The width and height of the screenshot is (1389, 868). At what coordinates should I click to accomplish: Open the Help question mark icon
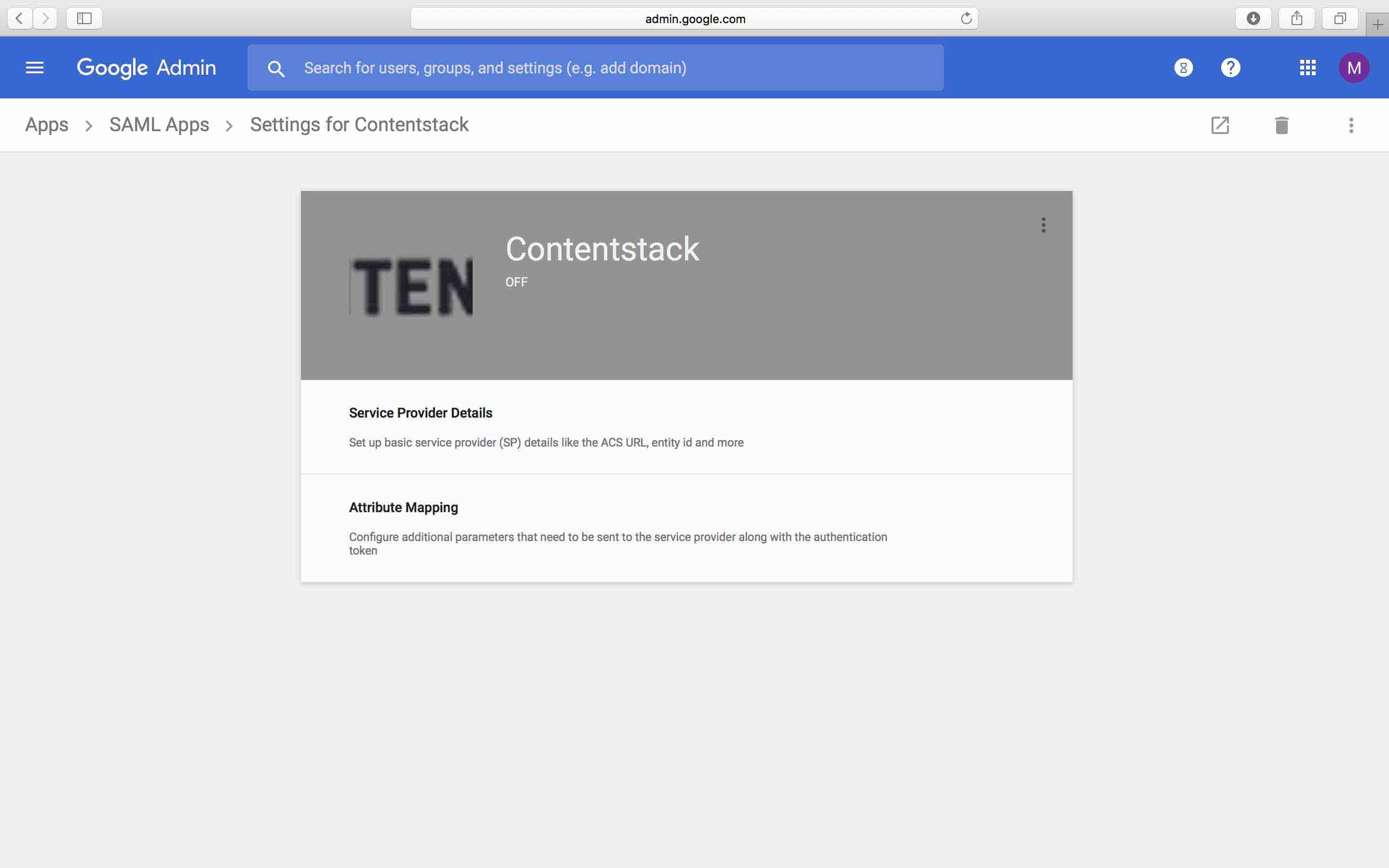pyautogui.click(x=1230, y=68)
